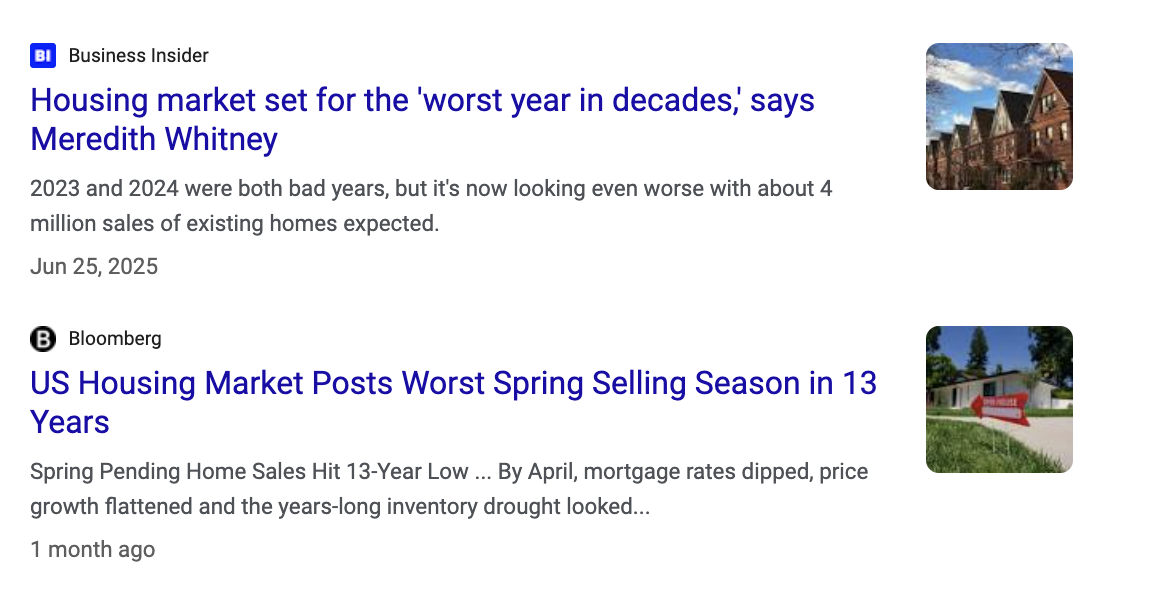Open the Worst Spring Selling Season headline
The width and height of the screenshot is (1152, 602).
pos(453,402)
